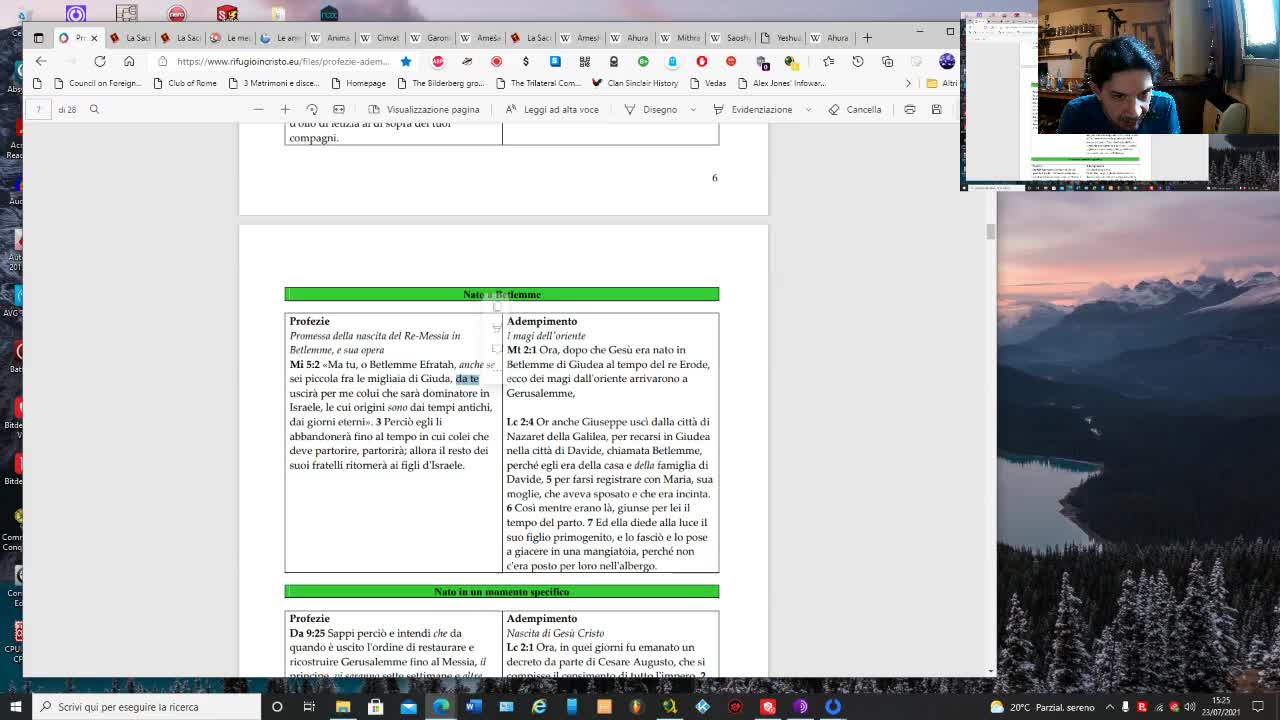The height and width of the screenshot is (720, 1280).
Task: Click the URL address bar
Action: (x=282, y=61)
